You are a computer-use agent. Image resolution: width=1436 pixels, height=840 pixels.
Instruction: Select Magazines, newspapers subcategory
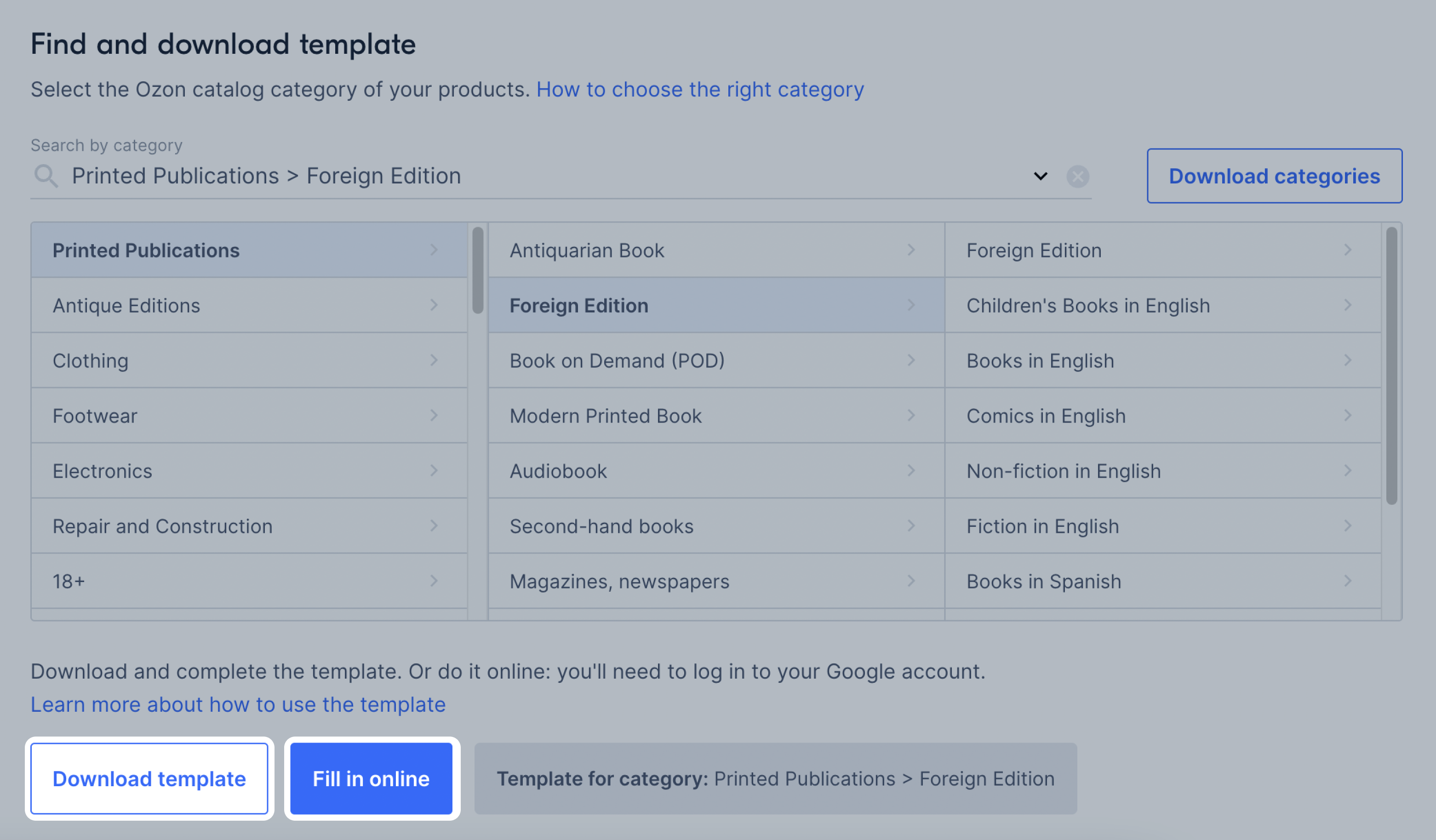716,581
